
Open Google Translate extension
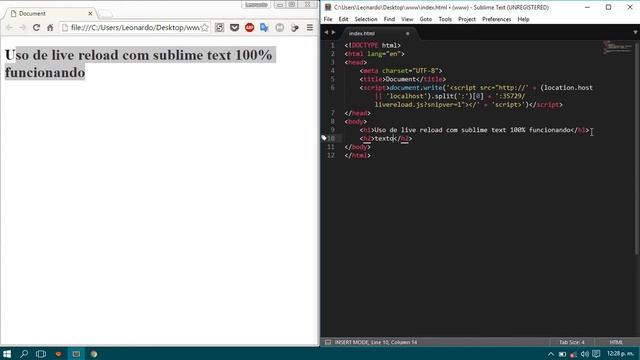coord(264,28)
